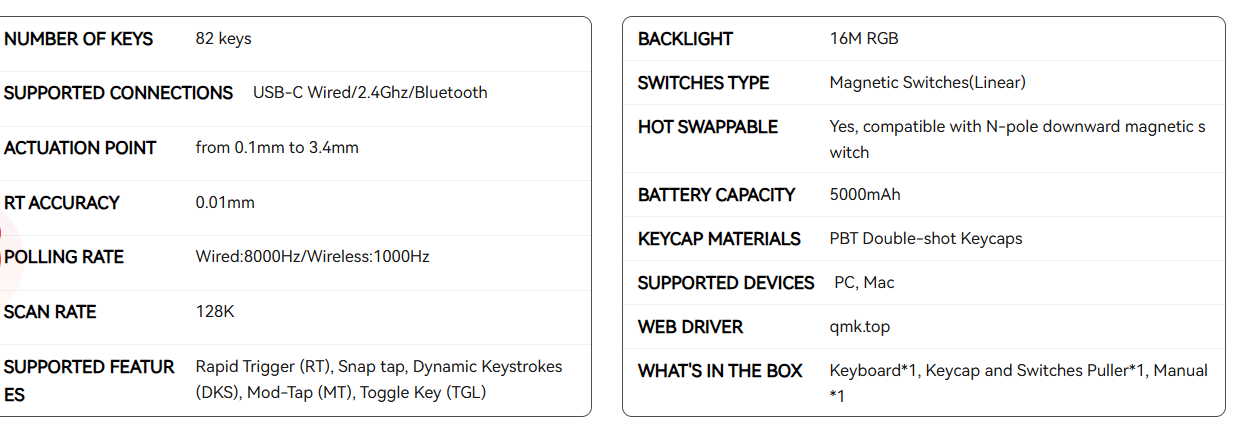This screenshot has height=422, width=1236.
Task: Click the RT ACCURACY label
Action: pos(62,203)
